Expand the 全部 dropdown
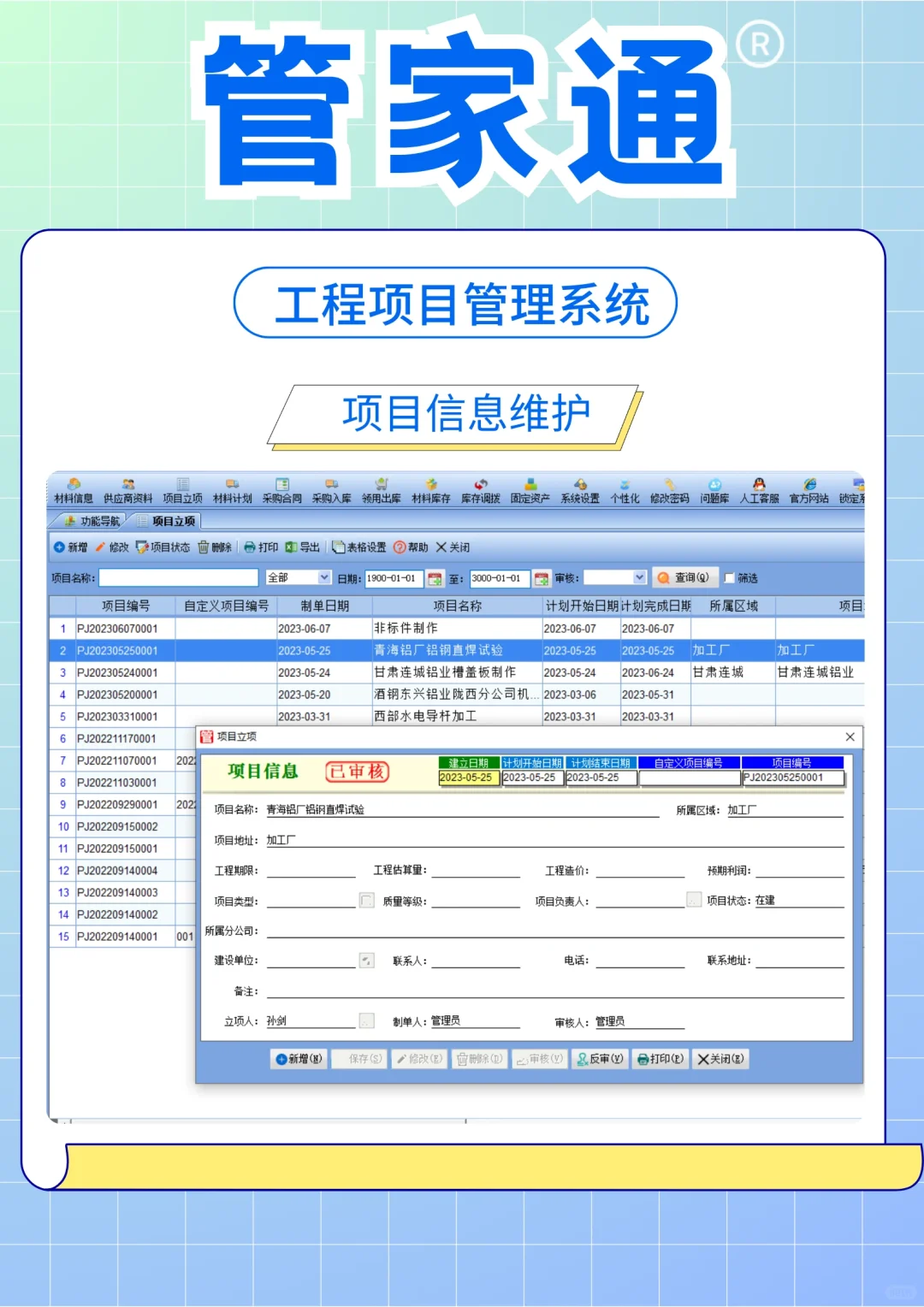The height and width of the screenshot is (1307, 924). tap(324, 578)
